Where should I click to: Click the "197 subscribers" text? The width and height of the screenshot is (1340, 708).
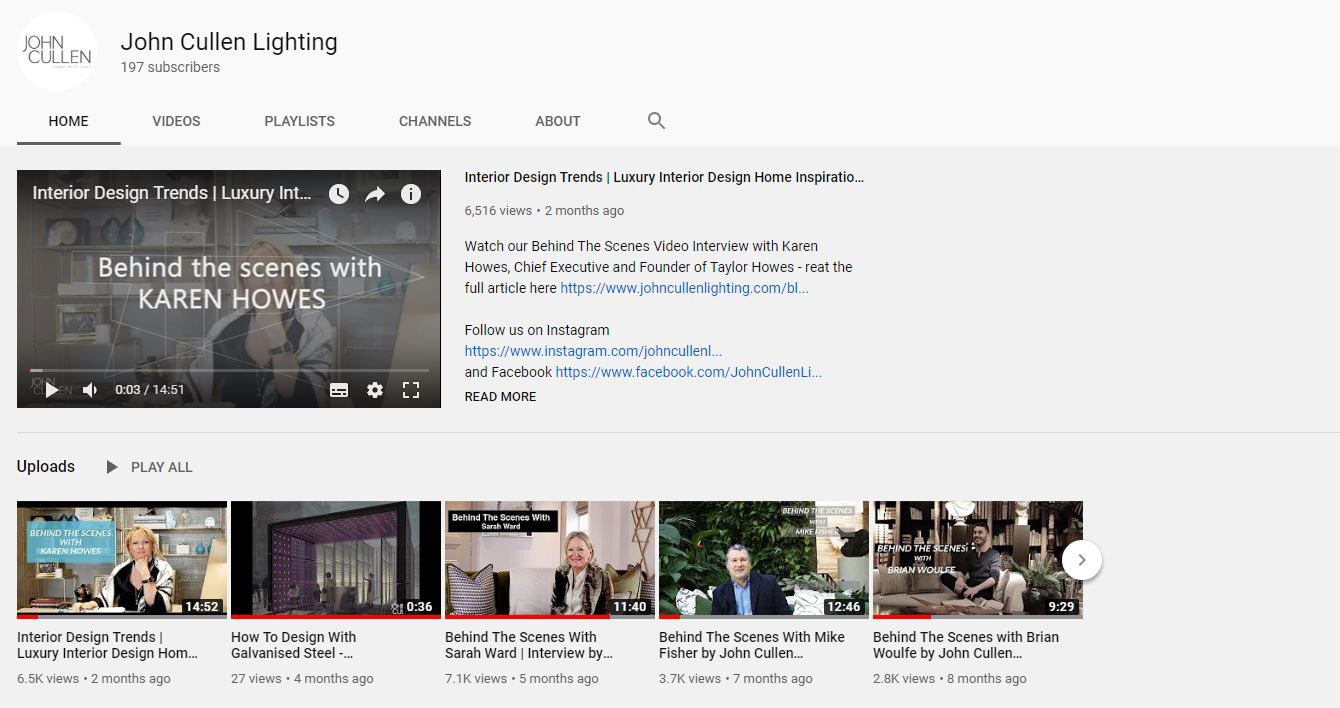tap(170, 67)
